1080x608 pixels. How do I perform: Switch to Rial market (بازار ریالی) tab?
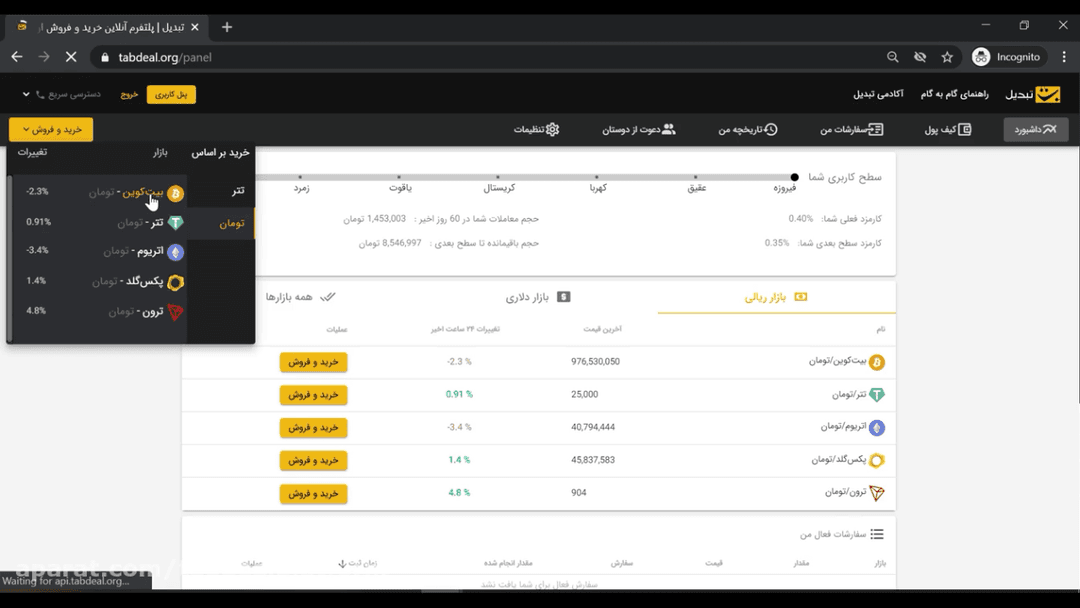coord(776,297)
